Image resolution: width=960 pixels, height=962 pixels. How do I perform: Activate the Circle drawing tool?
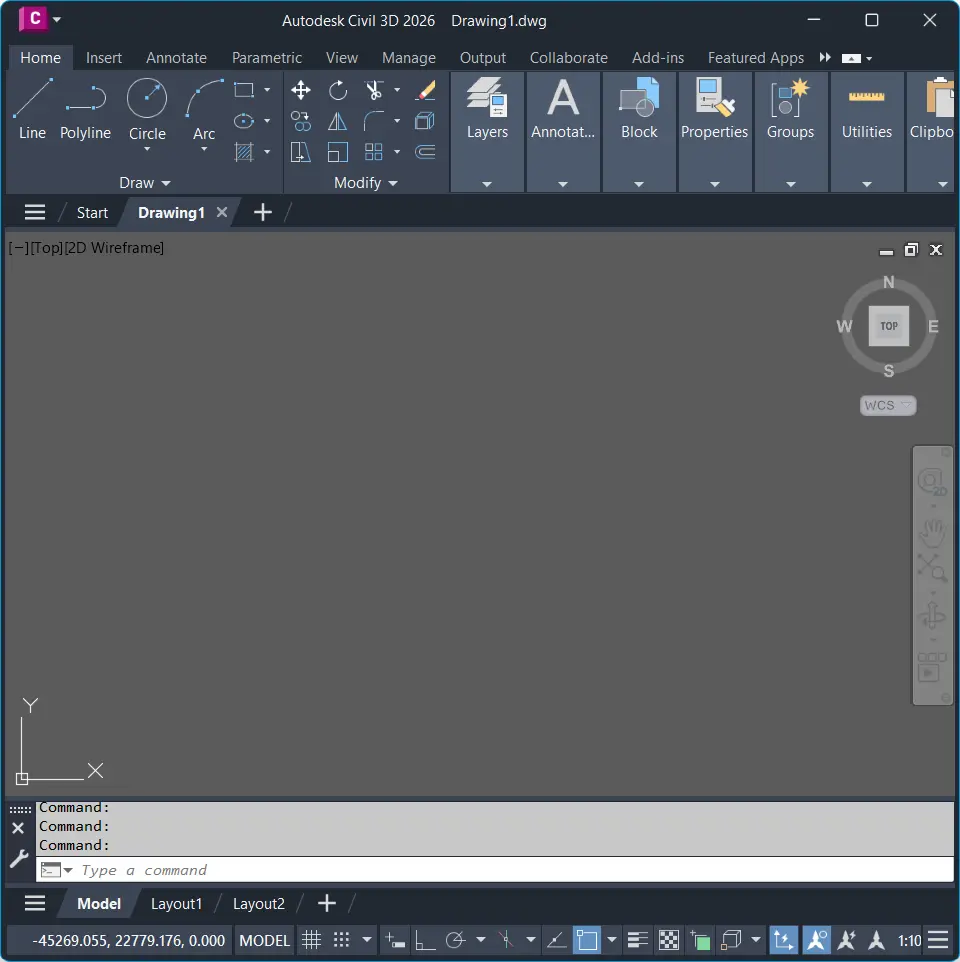click(x=147, y=108)
